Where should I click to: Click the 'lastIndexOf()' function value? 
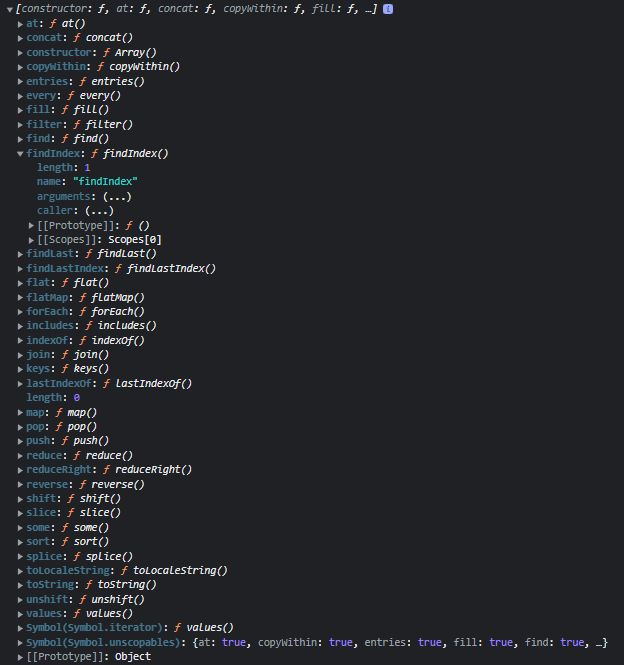(x=154, y=383)
